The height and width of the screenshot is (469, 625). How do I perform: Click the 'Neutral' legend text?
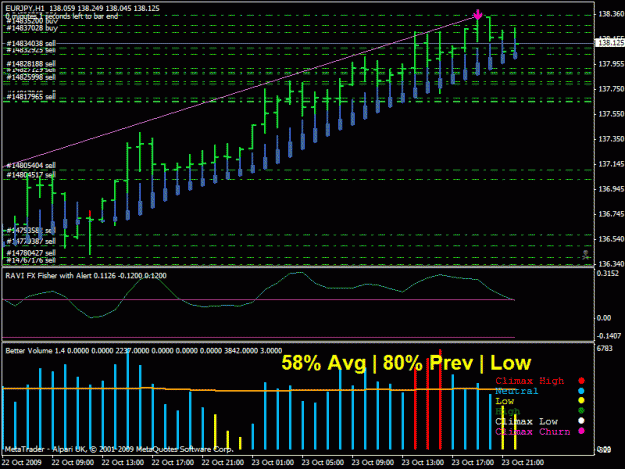click(517, 391)
